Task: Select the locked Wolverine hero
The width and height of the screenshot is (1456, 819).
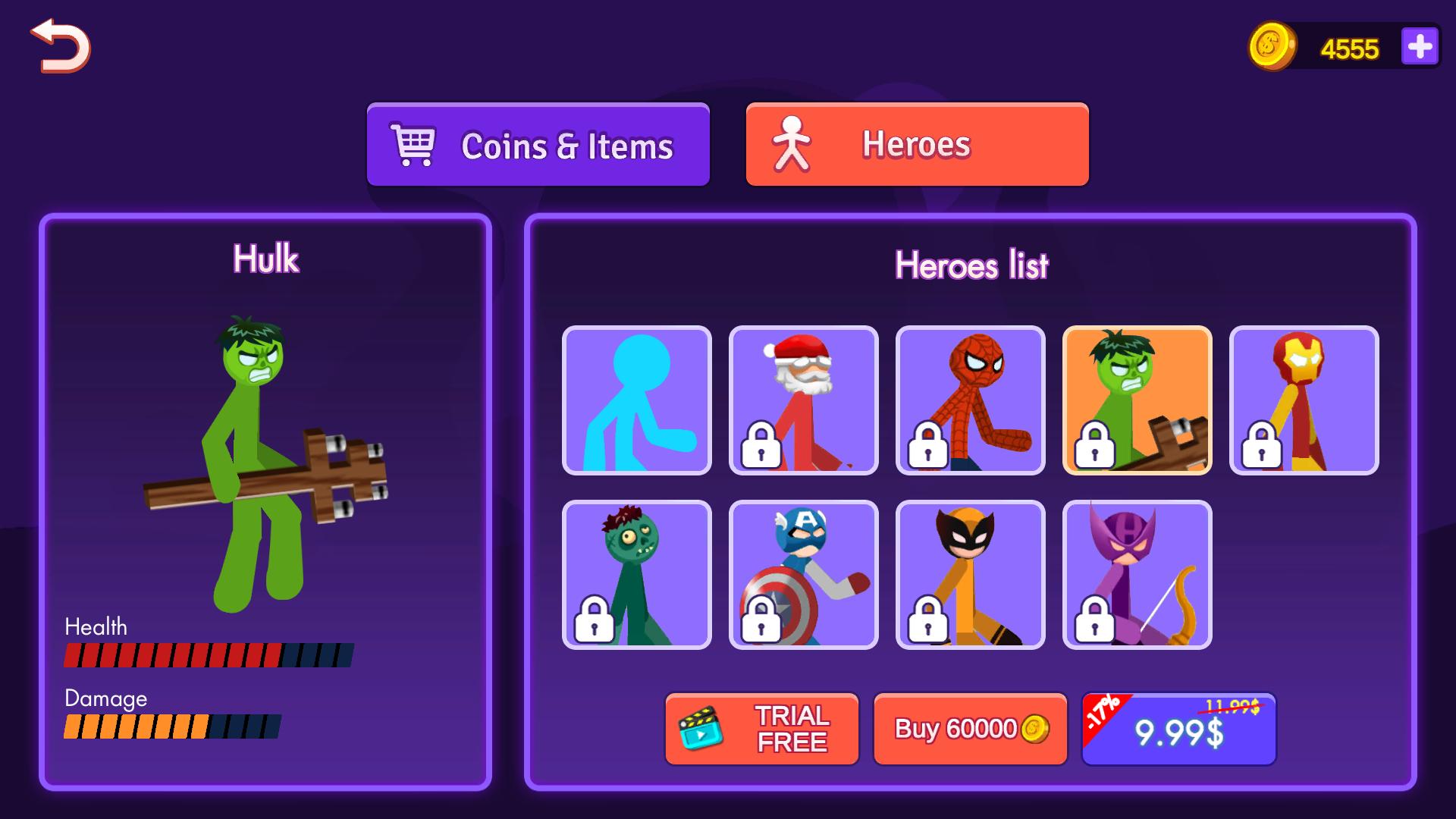Action: pos(971,575)
